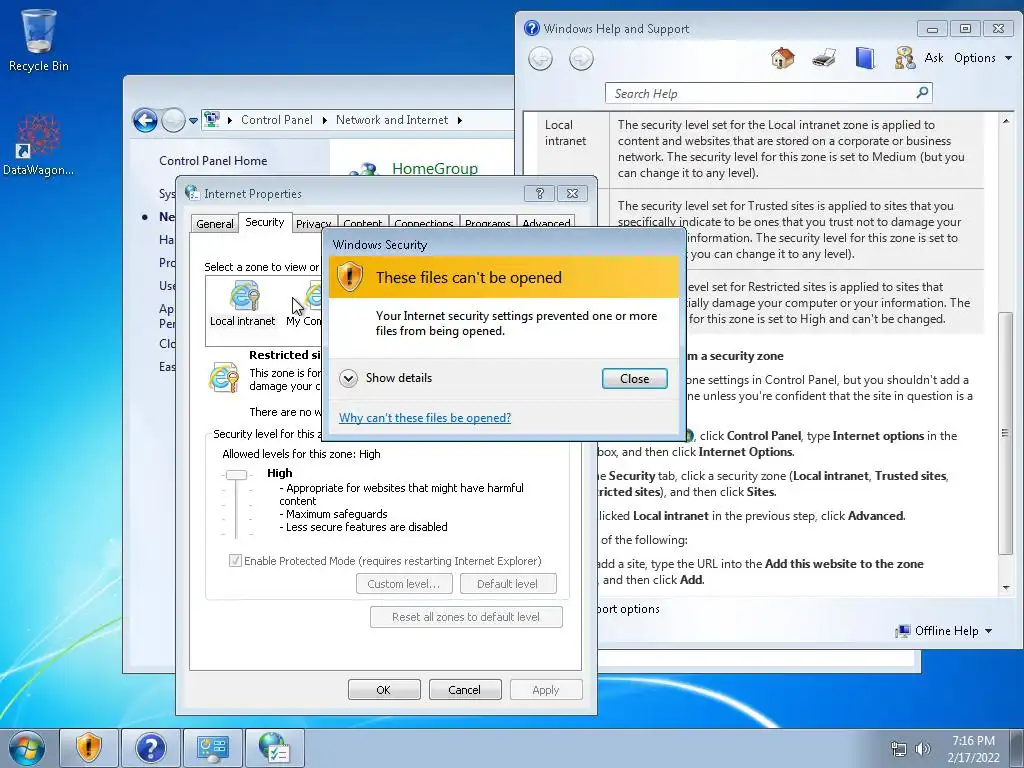
Task: Click Control Panel forward arrow button
Action: pos(173,120)
